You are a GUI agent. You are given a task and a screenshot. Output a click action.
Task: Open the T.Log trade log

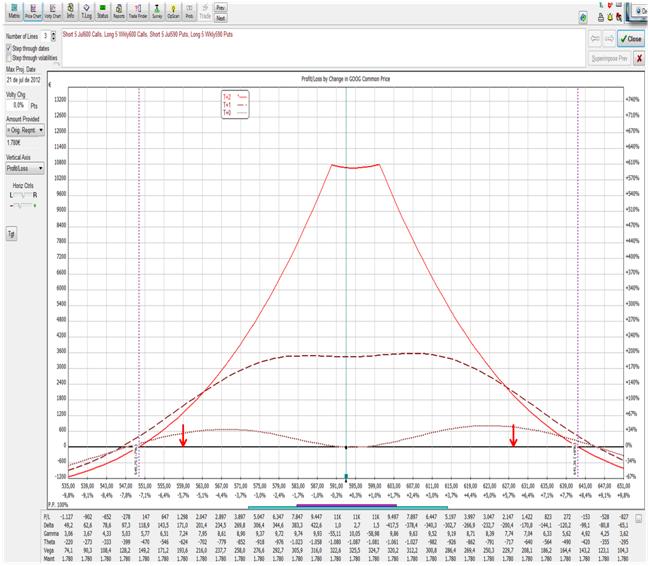coord(86,12)
